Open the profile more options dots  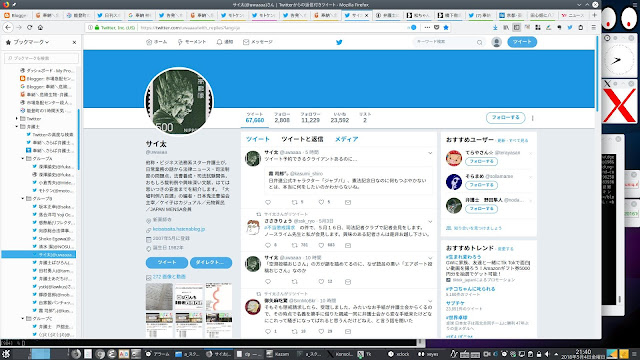(533, 118)
